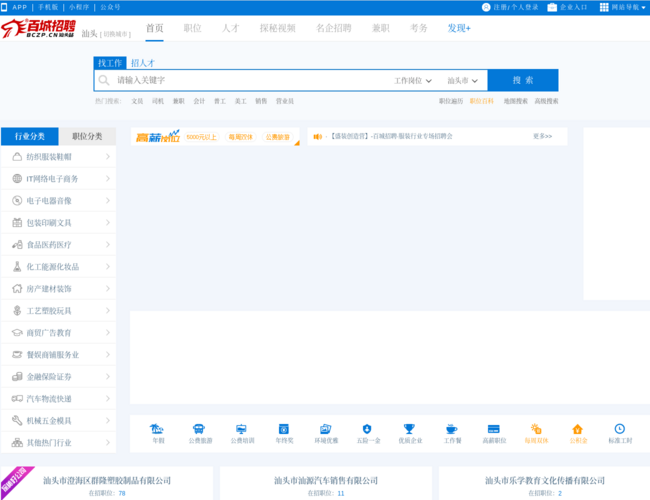Expand 食品医药医疗 category chevron
The image size is (650, 500).
(x=108, y=245)
